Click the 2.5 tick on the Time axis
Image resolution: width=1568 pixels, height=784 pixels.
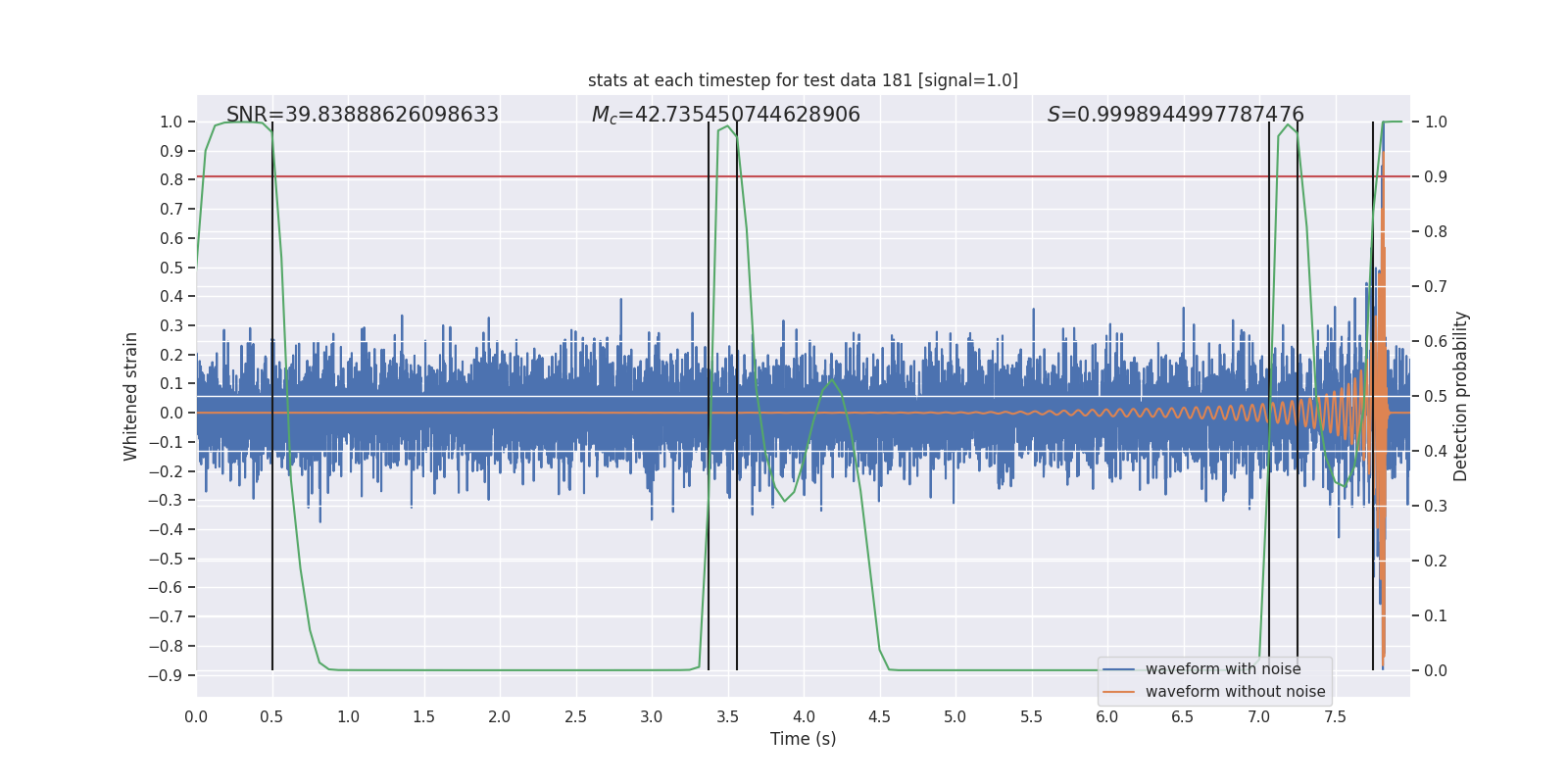tap(576, 716)
